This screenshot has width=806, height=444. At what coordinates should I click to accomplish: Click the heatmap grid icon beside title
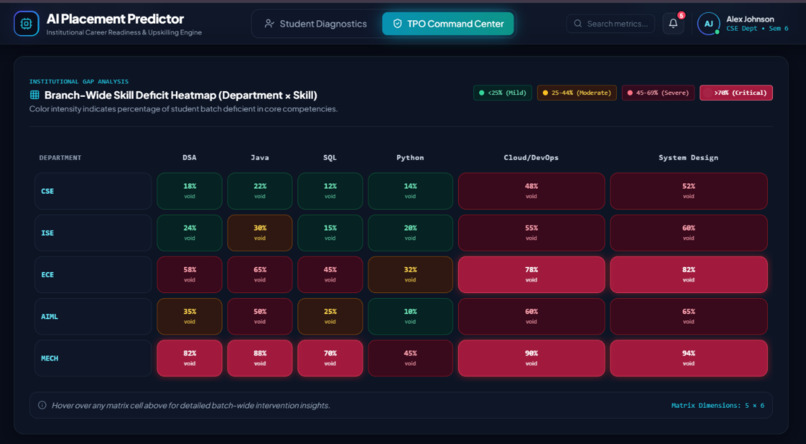point(34,95)
